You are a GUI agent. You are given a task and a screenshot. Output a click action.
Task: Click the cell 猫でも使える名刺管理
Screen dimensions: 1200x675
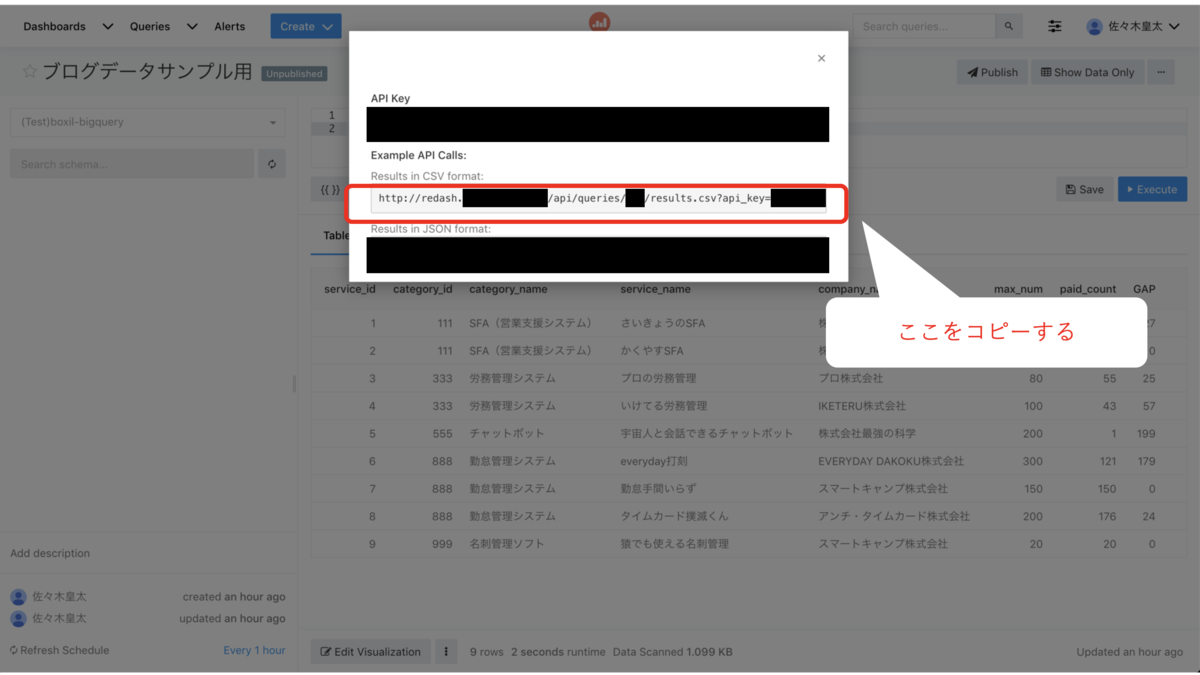point(674,544)
